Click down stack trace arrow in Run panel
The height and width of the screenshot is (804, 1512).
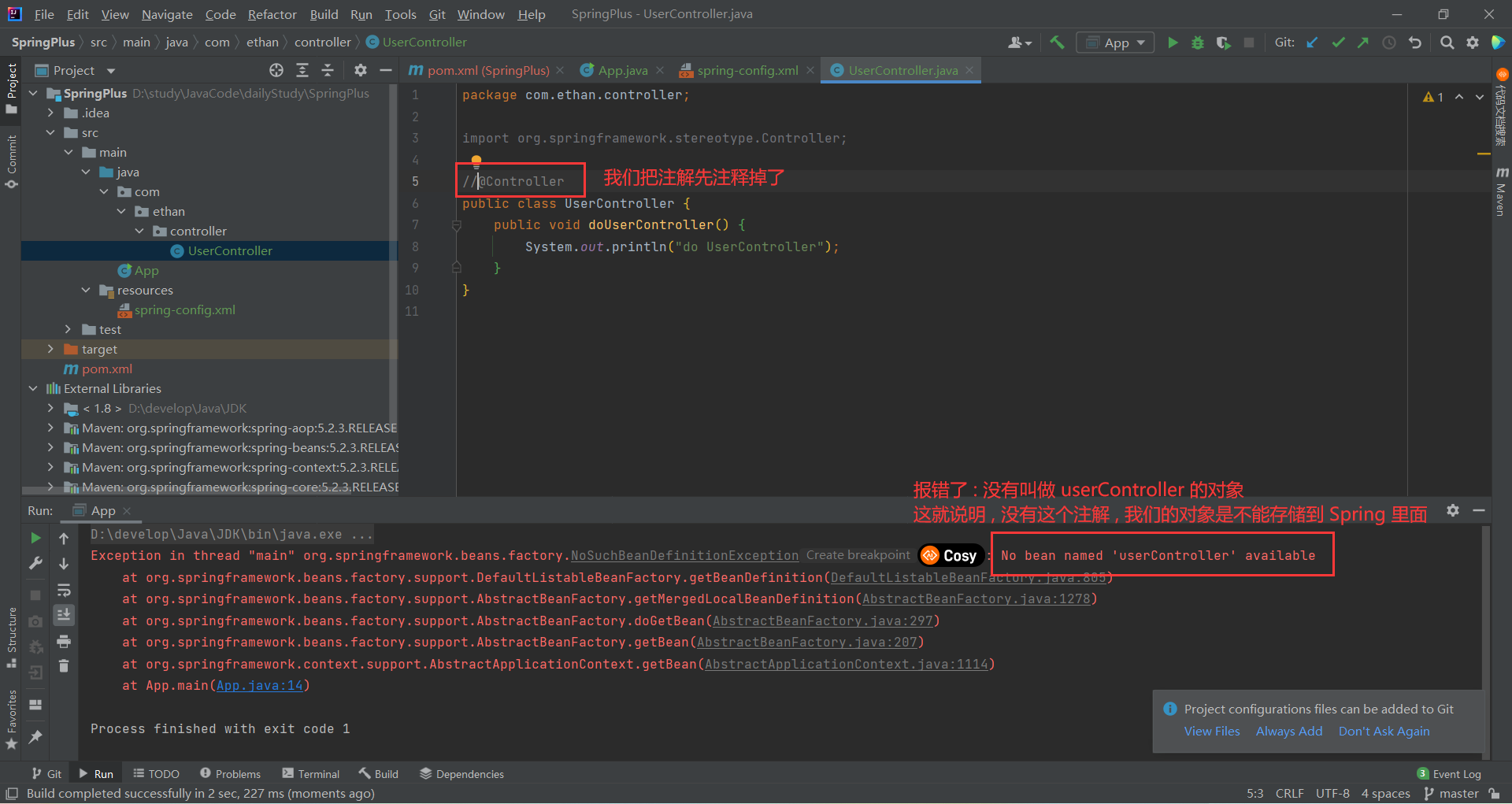click(64, 563)
